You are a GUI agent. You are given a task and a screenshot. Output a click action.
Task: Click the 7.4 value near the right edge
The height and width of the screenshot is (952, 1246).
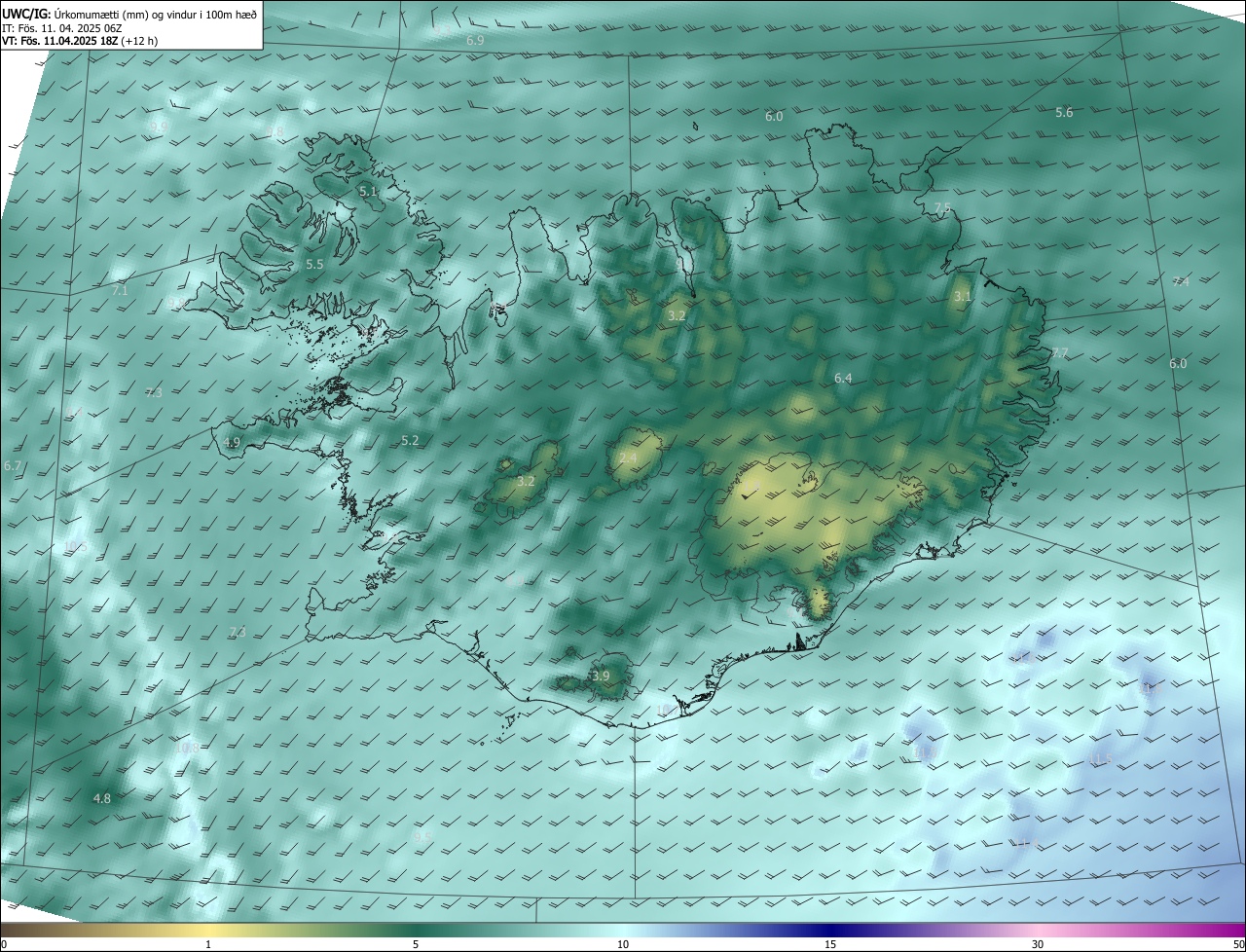click(1181, 281)
